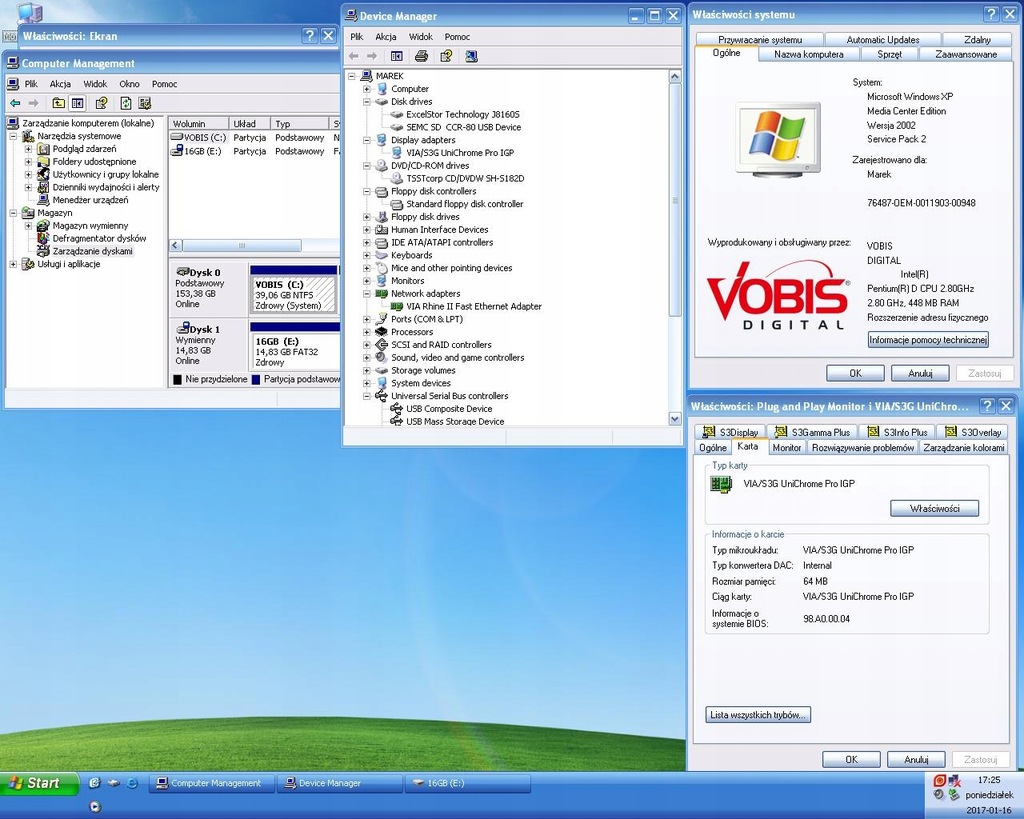
Task: Expand Sound, video and game controllers
Action: click(x=366, y=358)
